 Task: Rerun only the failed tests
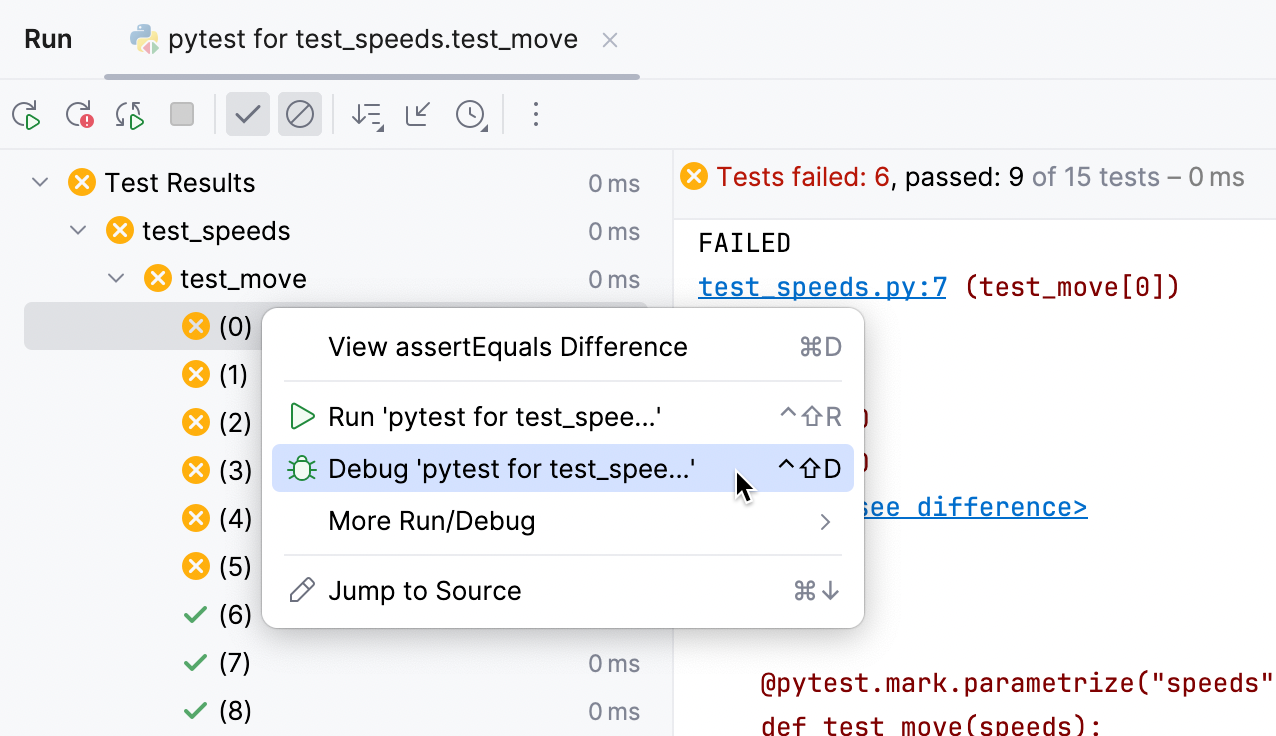click(x=78, y=114)
